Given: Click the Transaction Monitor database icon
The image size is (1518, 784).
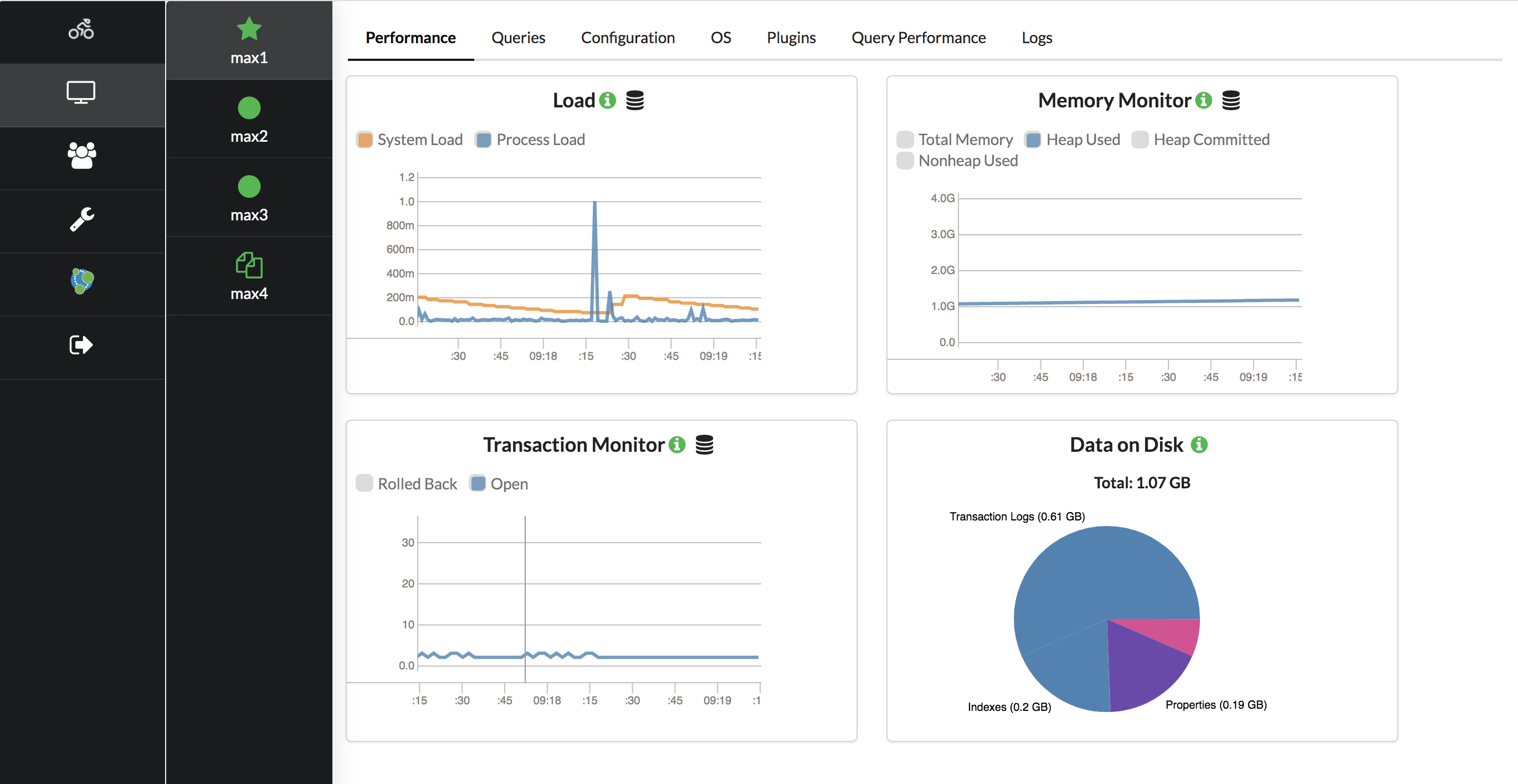Looking at the screenshot, I should tap(704, 445).
